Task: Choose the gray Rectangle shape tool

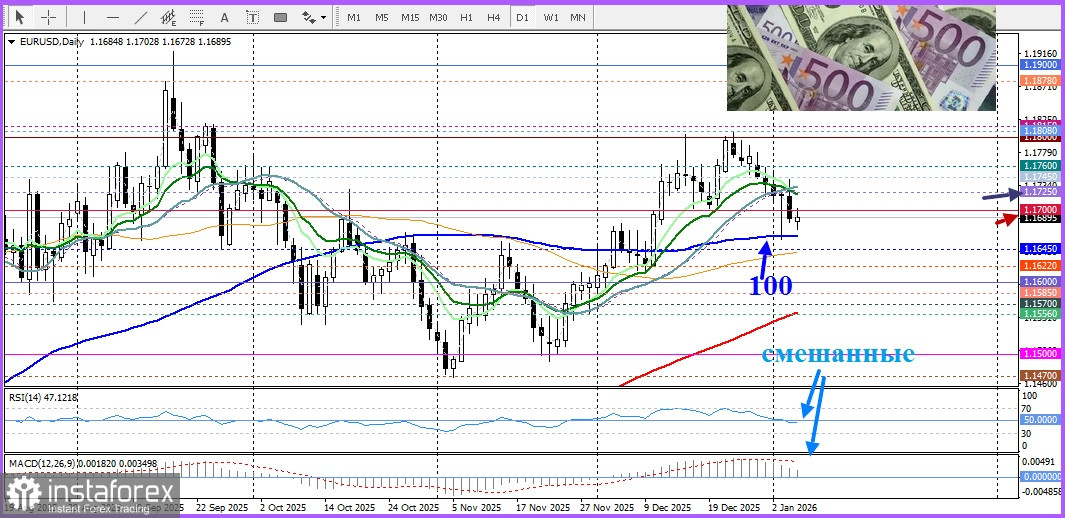Action: [x=281, y=17]
